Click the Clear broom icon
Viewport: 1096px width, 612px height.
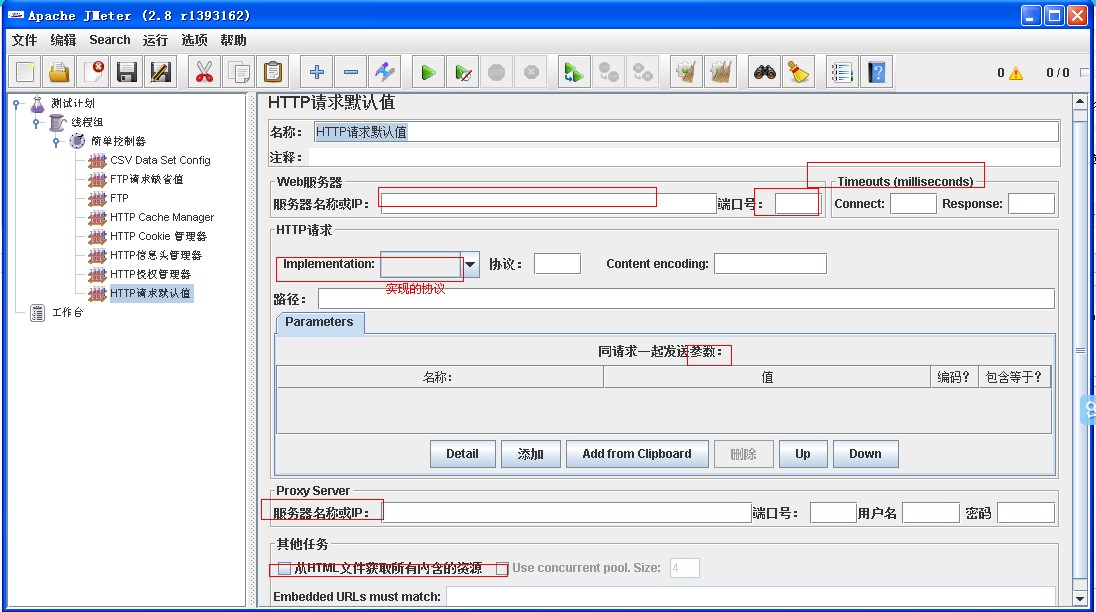pyautogui.click(x=686, y=72)
